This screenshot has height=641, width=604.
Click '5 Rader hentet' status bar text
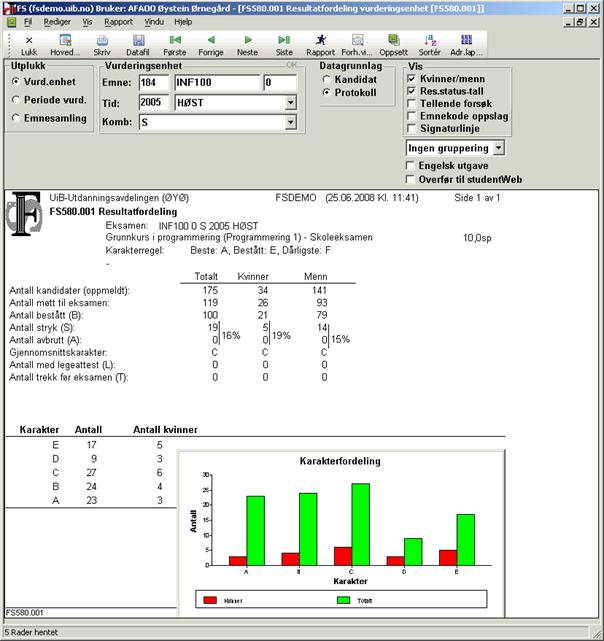[x=31, y=632]
